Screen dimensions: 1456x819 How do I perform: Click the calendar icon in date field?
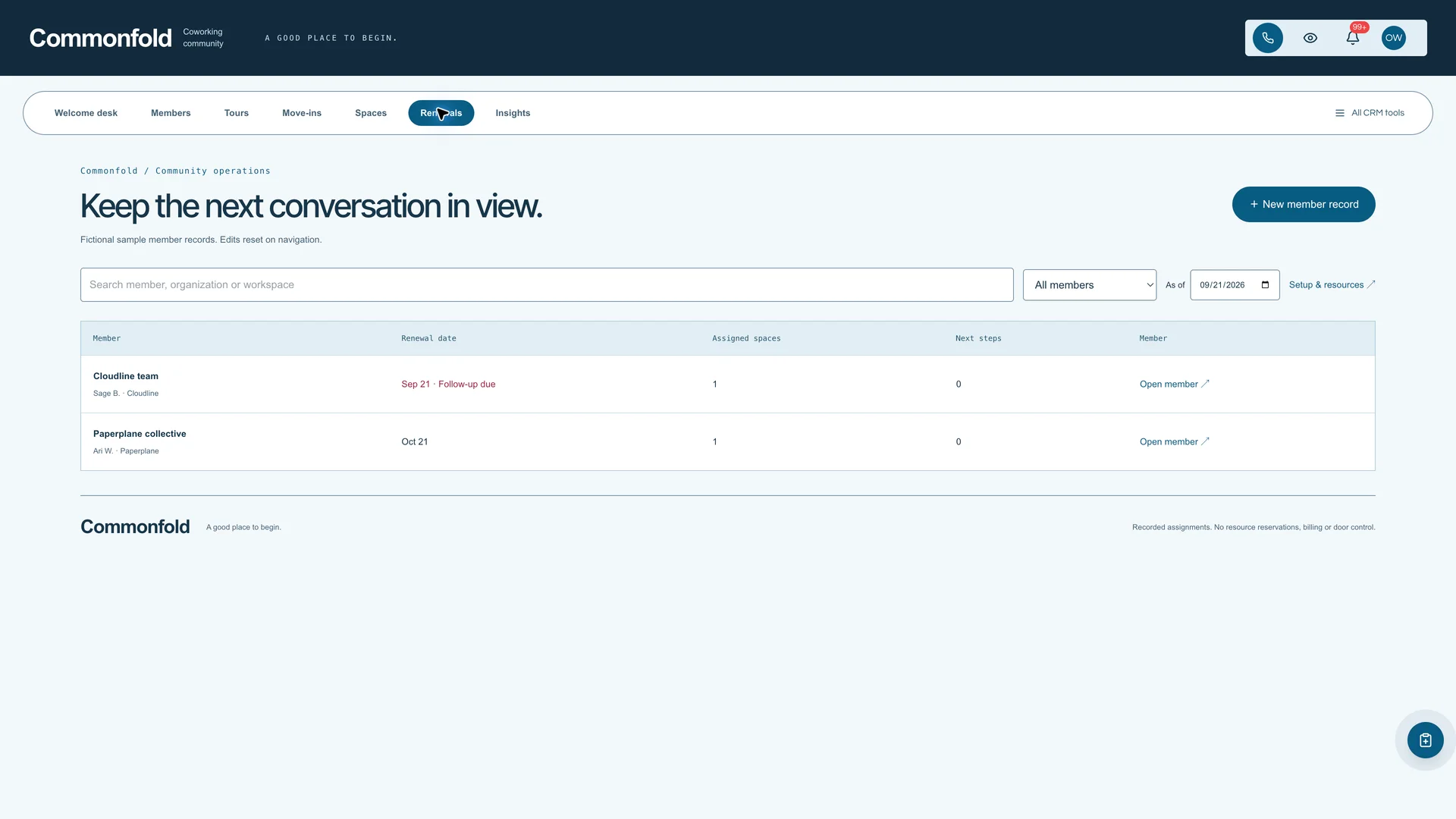(x=1265, y=285)
